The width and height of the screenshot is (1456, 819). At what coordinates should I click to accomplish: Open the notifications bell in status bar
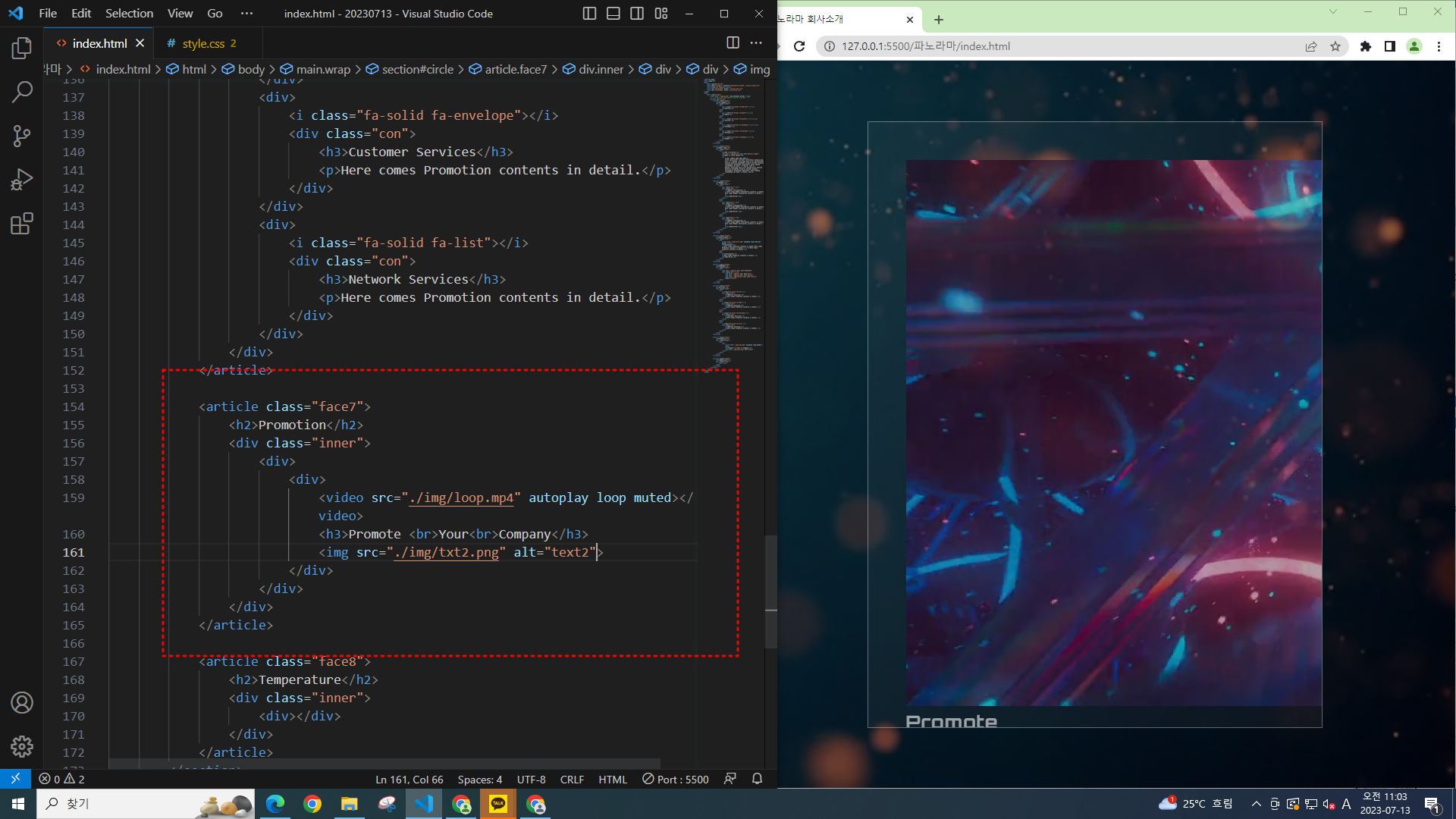point(757,779)
